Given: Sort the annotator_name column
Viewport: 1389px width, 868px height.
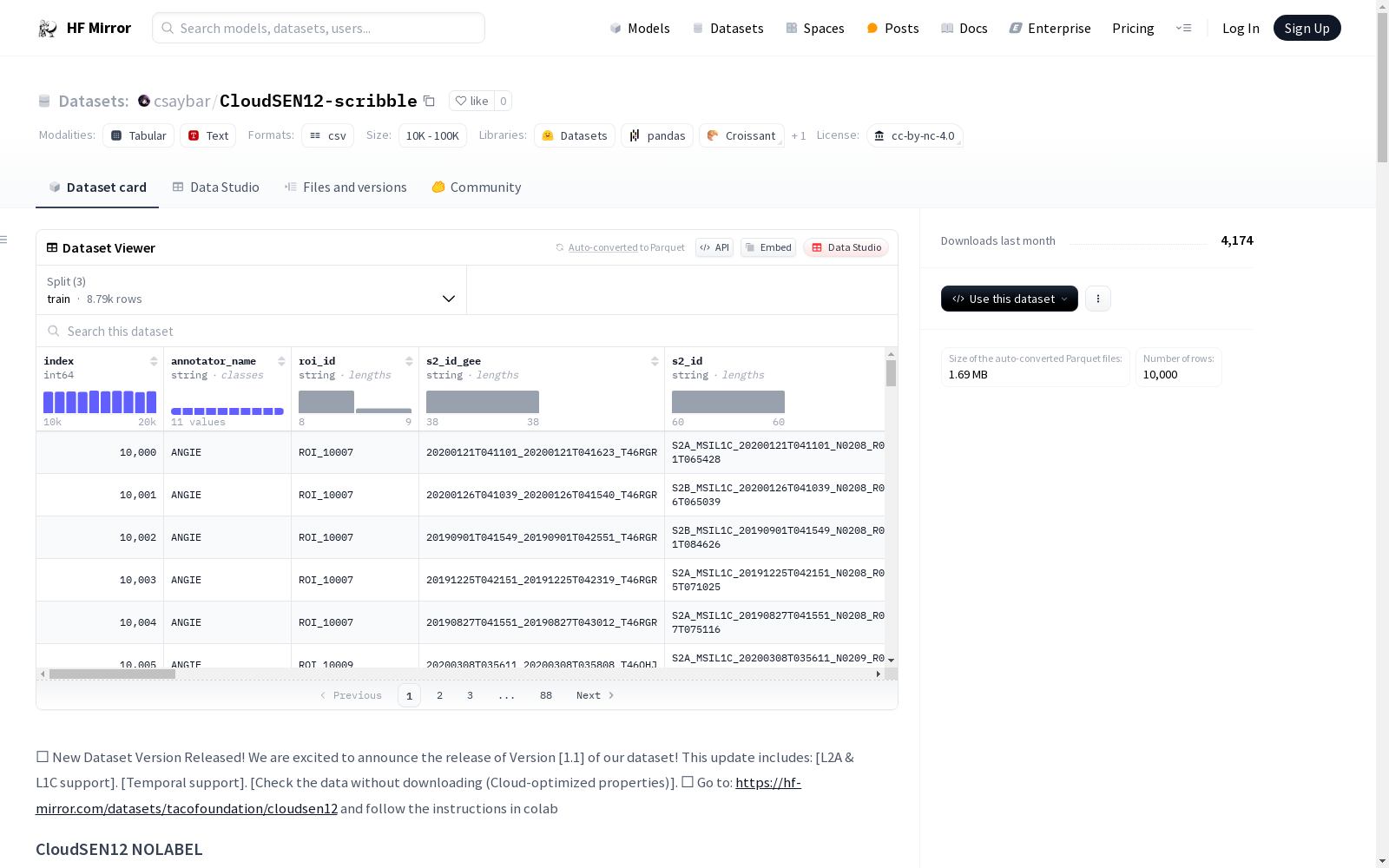Looking at the screenshot, I should [281, 361].
